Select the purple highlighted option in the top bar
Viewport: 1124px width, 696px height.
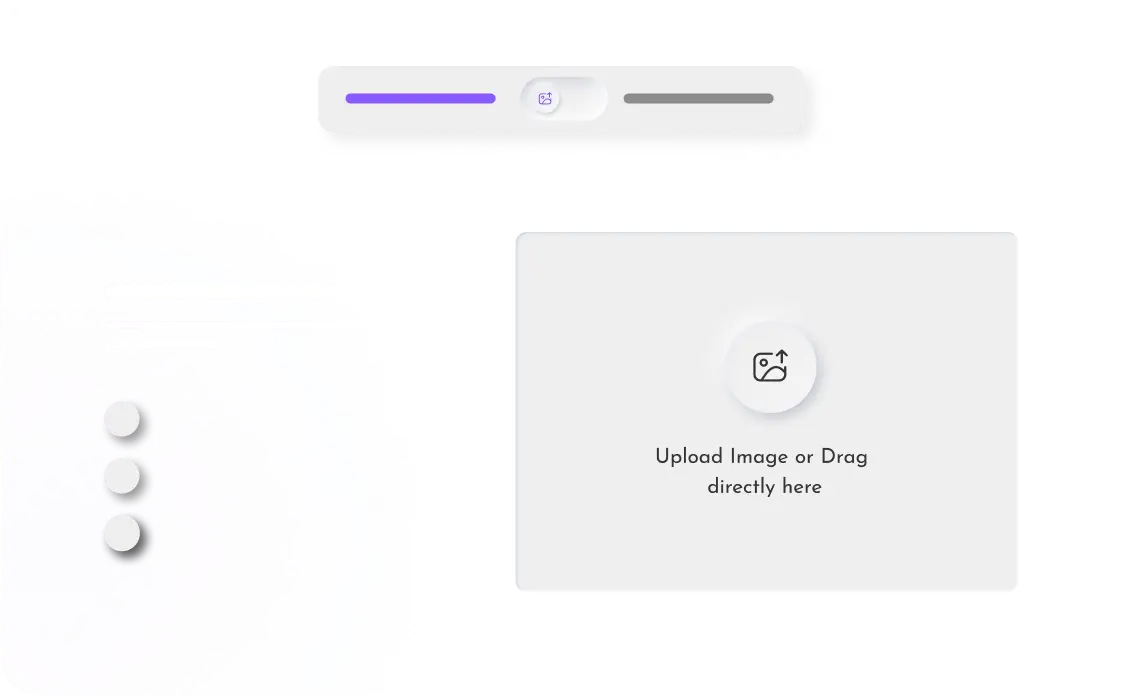click(x=421, y=99)
